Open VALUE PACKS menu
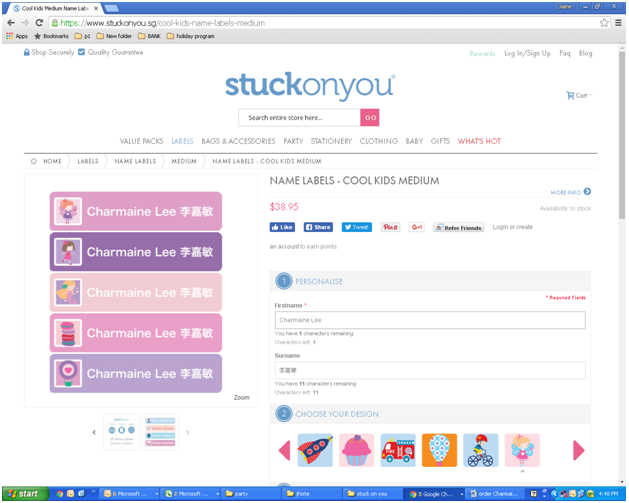This screenshot has width=629, height=503. [141, 141]
